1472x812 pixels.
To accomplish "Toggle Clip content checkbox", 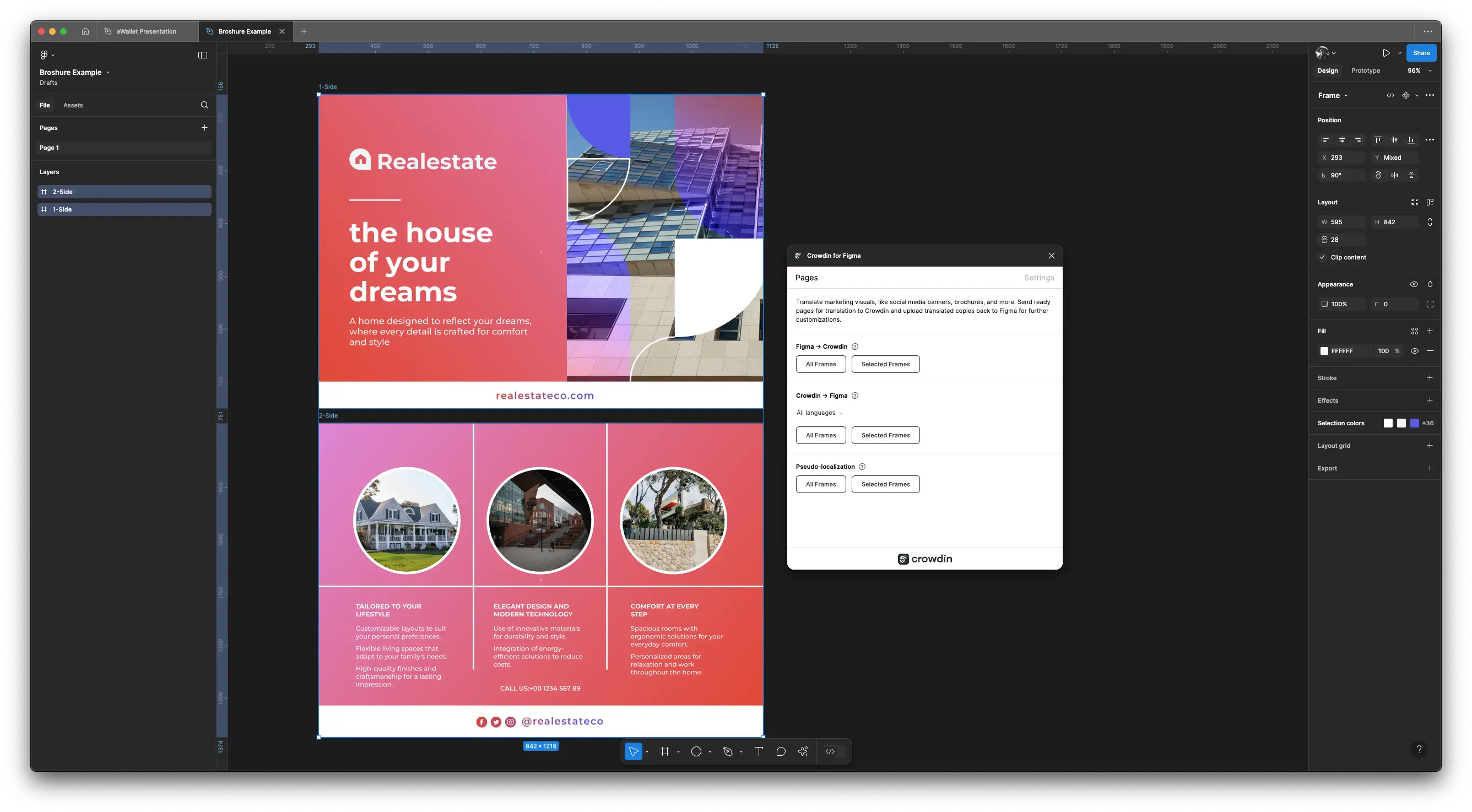I will coord(1322,257).
